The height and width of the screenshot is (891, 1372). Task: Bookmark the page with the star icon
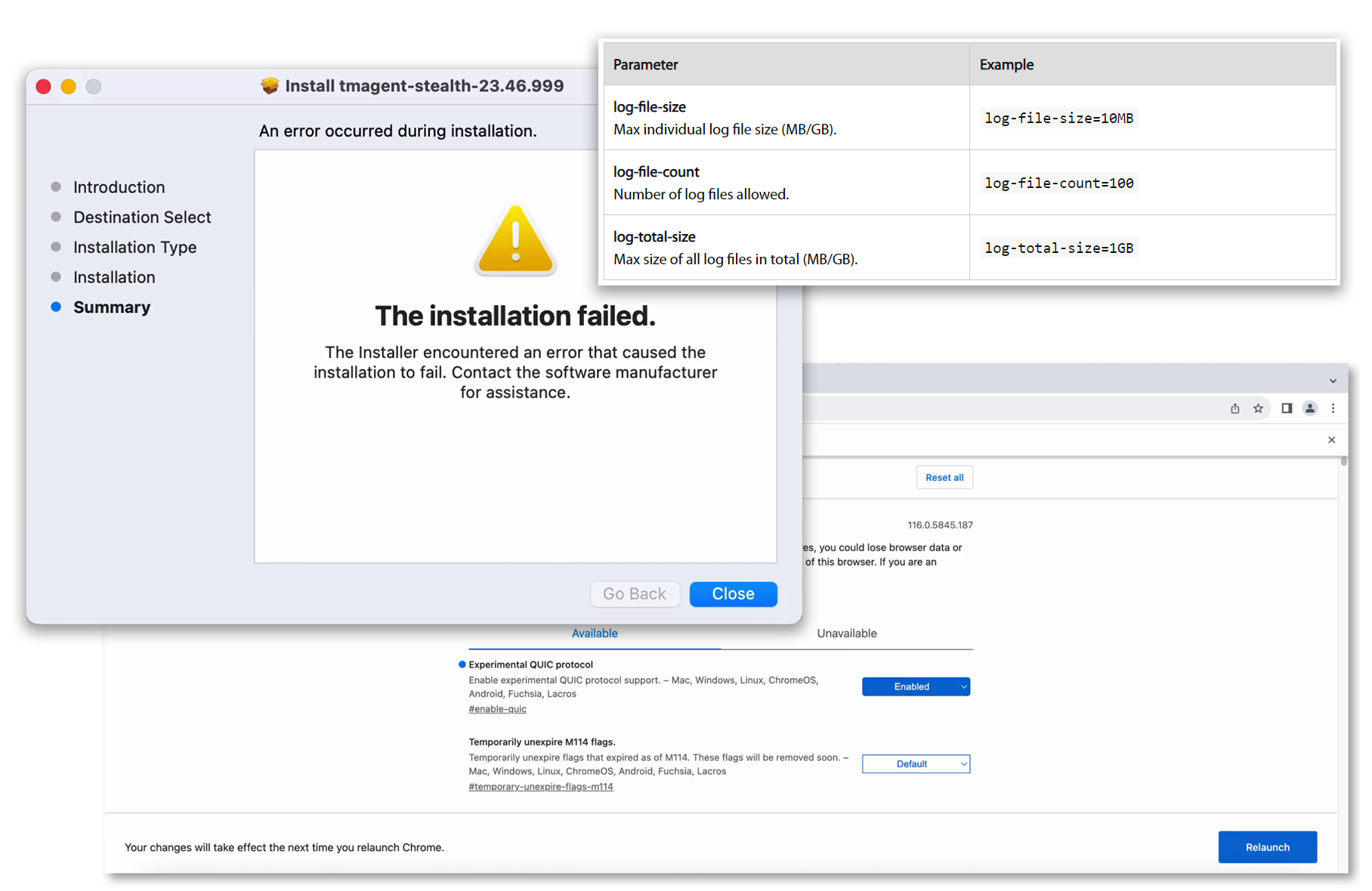pos(1258,409)
